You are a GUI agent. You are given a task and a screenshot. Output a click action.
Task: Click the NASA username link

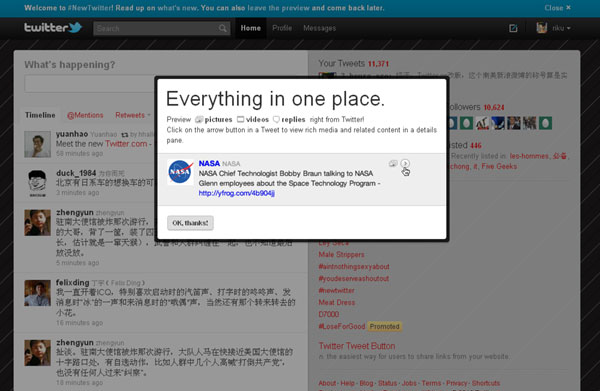pos(209,163)
